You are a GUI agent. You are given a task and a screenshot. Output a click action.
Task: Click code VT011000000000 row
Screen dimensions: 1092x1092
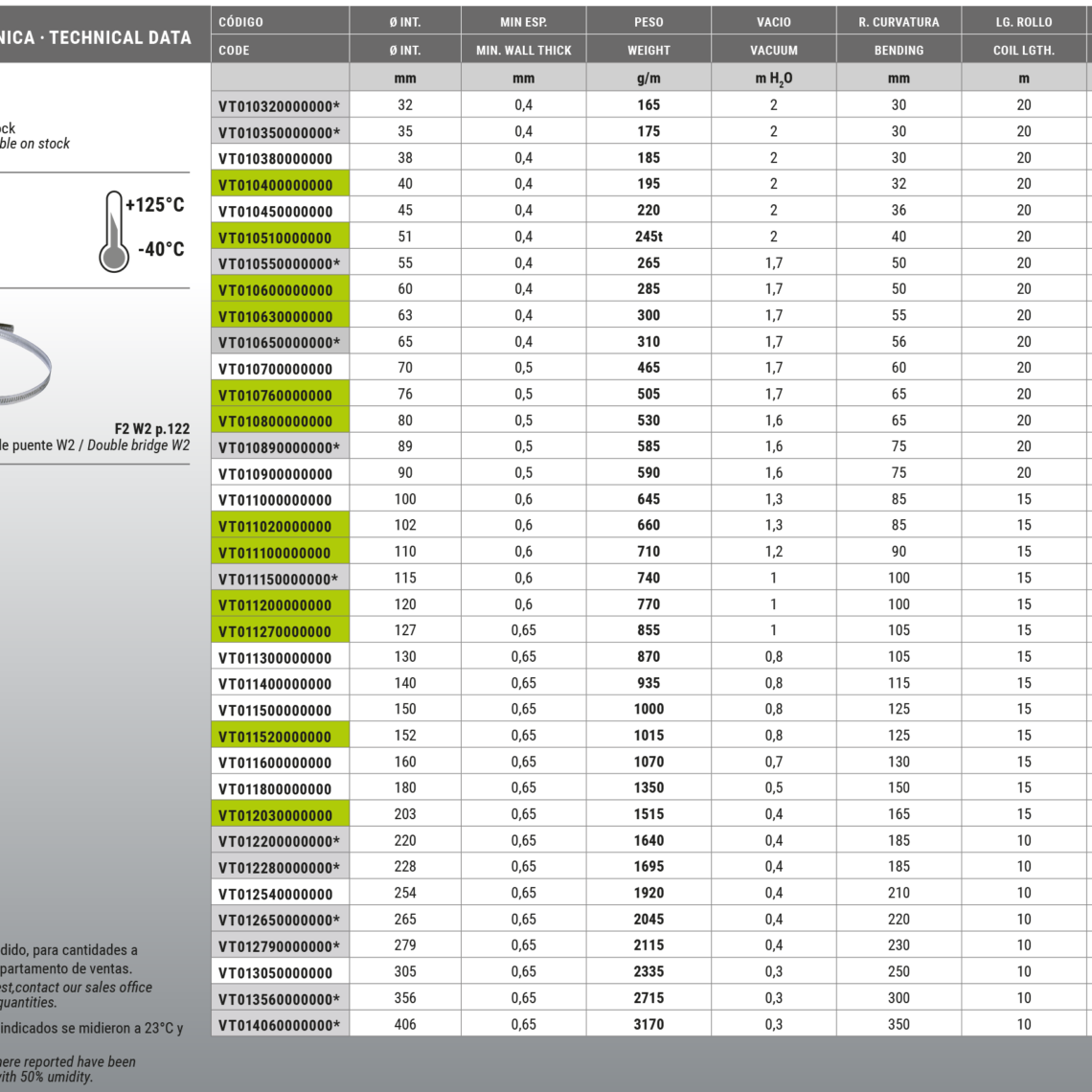pos(276,500)
